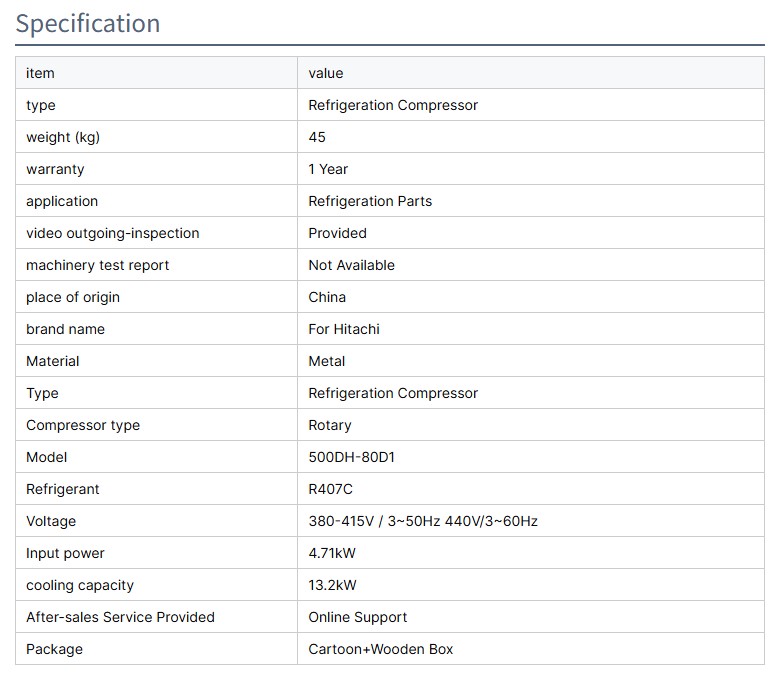Select the 'Refrigeration Parts' application value
The width and height of the screenshot is (779, 677).
point(370,201)
